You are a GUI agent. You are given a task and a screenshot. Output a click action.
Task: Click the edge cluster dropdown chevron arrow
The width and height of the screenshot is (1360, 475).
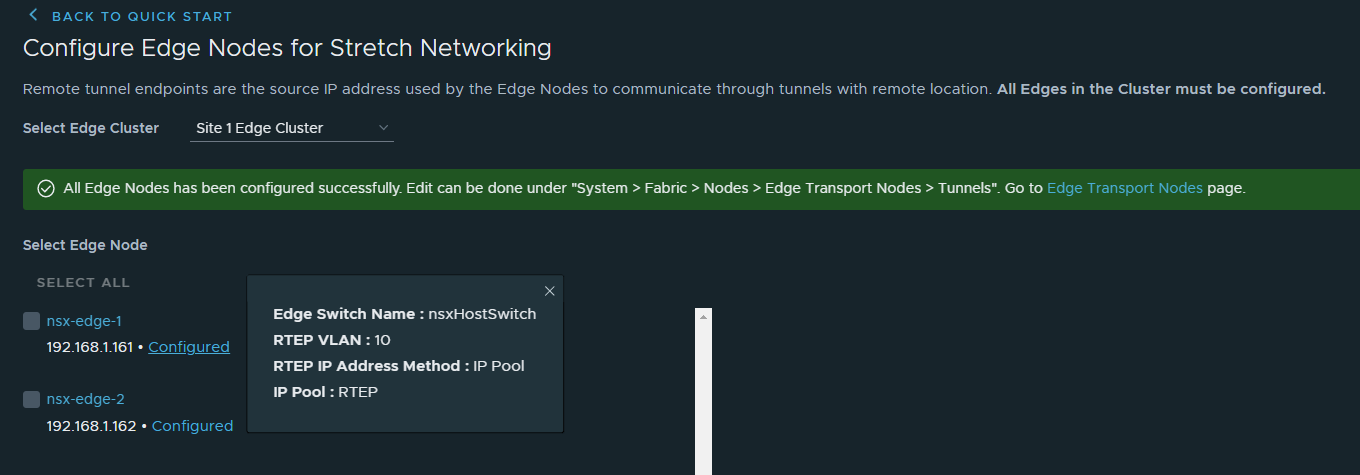point(383,128)
